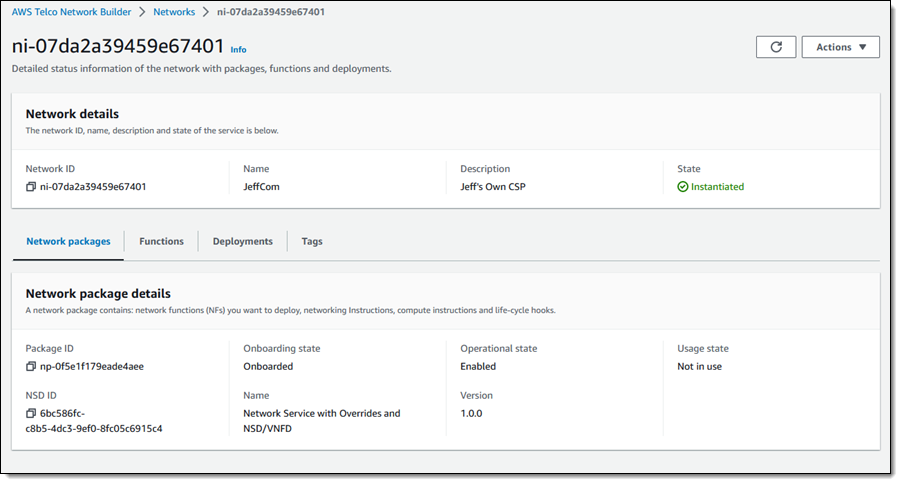This screenshot has height=484, width=901.
Task: Click the version 1.0.0 value
Action: click(x=471, y=413)
